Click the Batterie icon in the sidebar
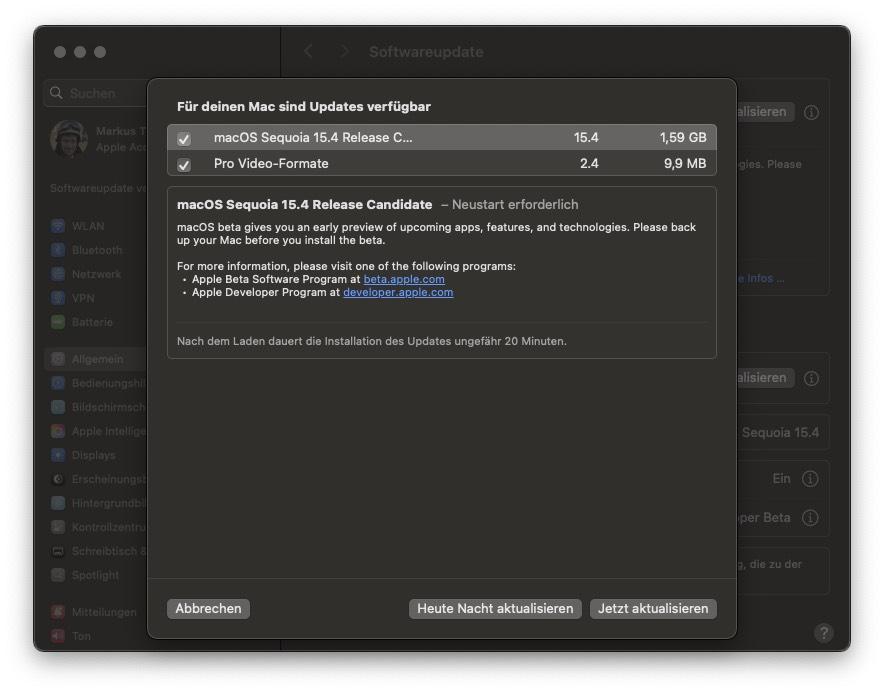Viewport: 884px width, 693px height. click(58, 322)
